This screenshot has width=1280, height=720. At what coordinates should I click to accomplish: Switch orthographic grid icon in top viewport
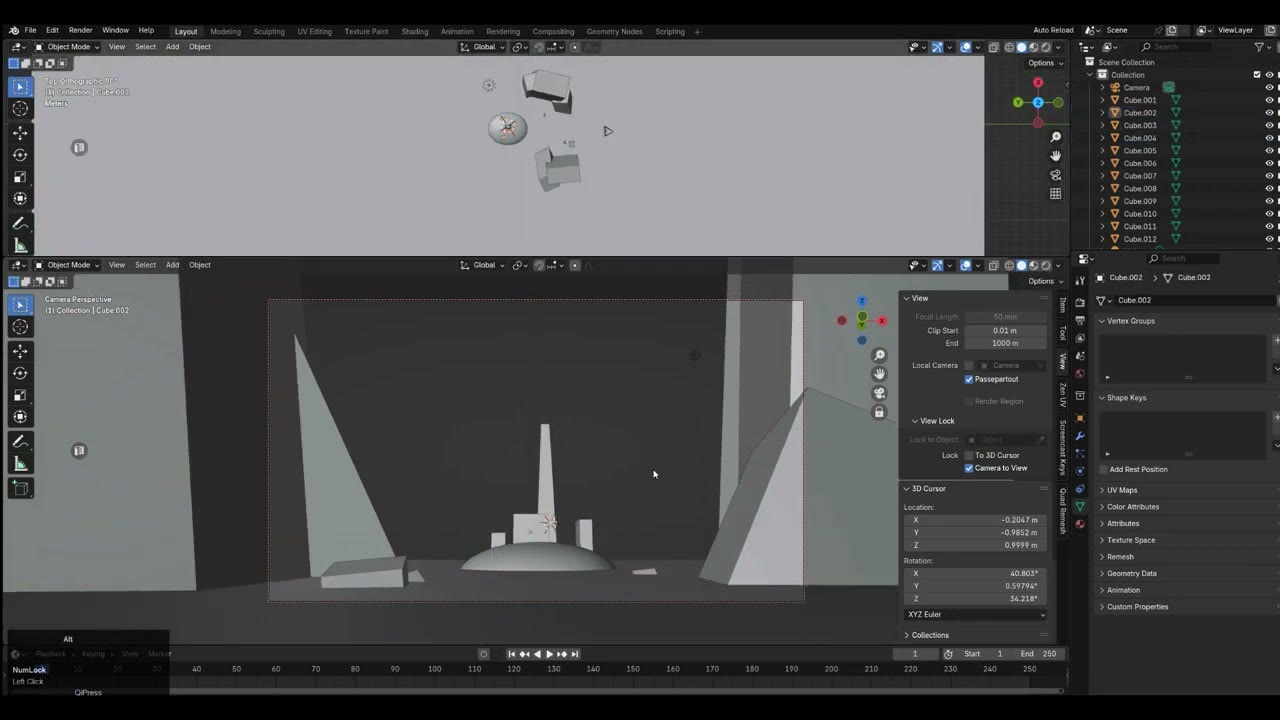tap(1055, 194)
